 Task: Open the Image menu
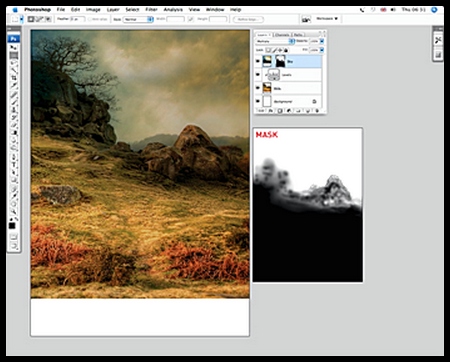point(93,10)
